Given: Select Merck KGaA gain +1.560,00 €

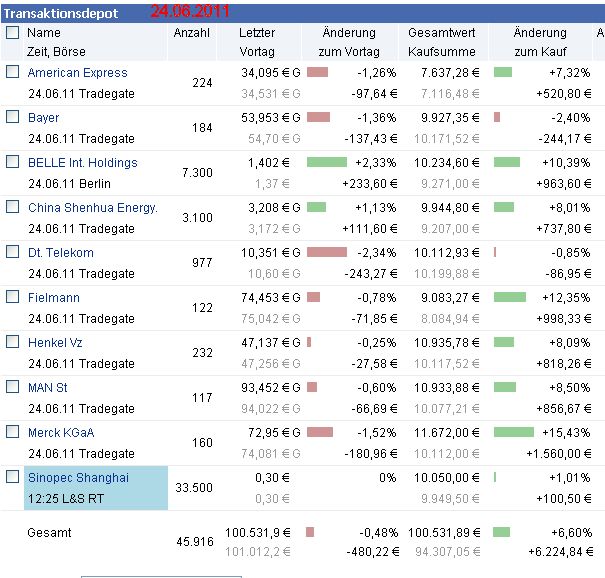Looking at the screenshot, I should pos(559,454).
